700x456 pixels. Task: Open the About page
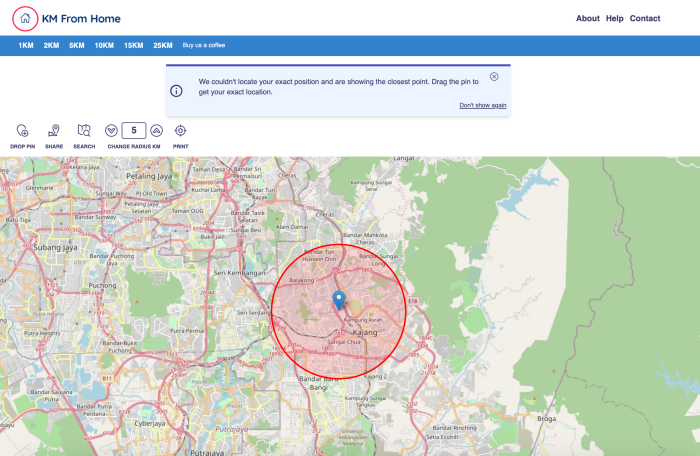pos(588,18)
